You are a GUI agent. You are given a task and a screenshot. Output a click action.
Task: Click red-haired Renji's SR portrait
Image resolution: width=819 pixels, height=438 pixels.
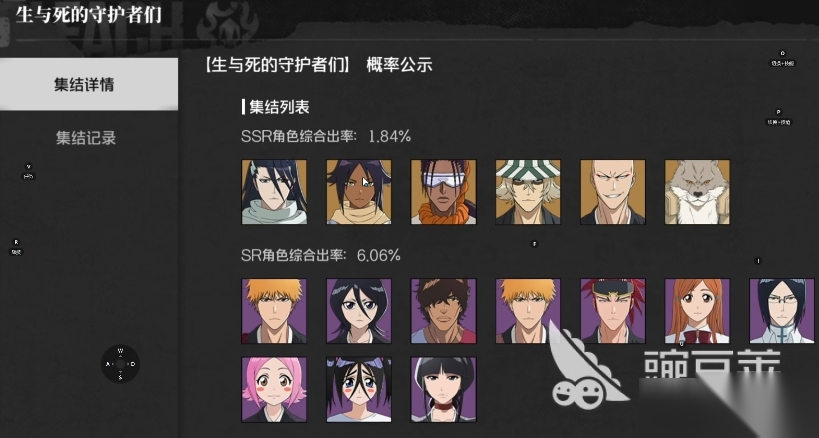coord(613,311)
